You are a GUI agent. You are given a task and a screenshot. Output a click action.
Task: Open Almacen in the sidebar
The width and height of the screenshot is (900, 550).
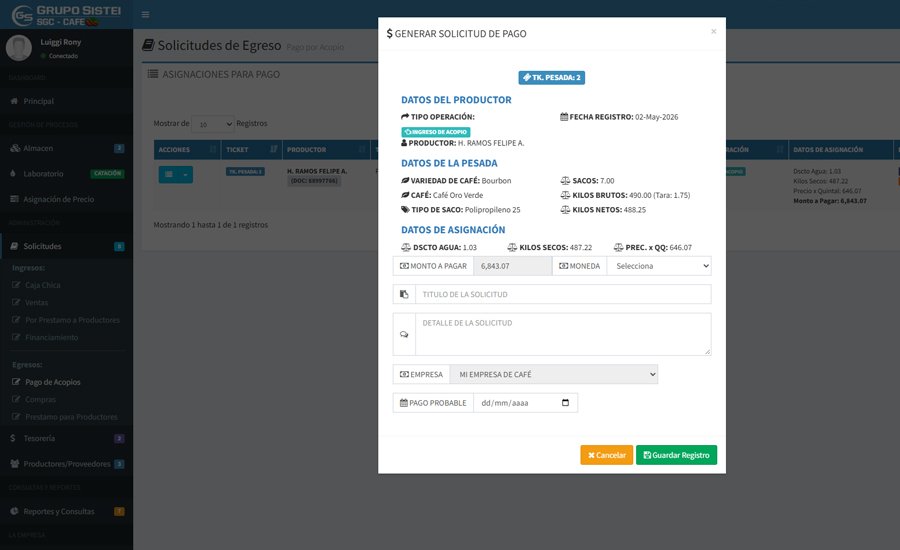67,148
